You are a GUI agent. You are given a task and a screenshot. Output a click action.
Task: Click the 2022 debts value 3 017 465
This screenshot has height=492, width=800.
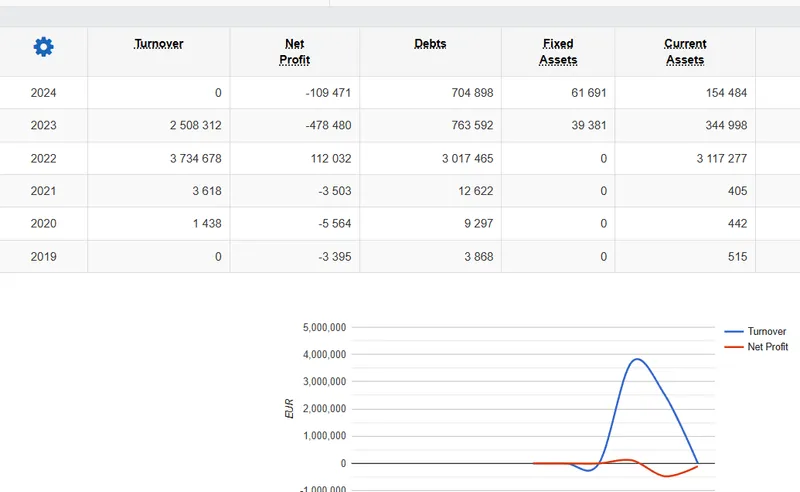click(x=460, y=159)
